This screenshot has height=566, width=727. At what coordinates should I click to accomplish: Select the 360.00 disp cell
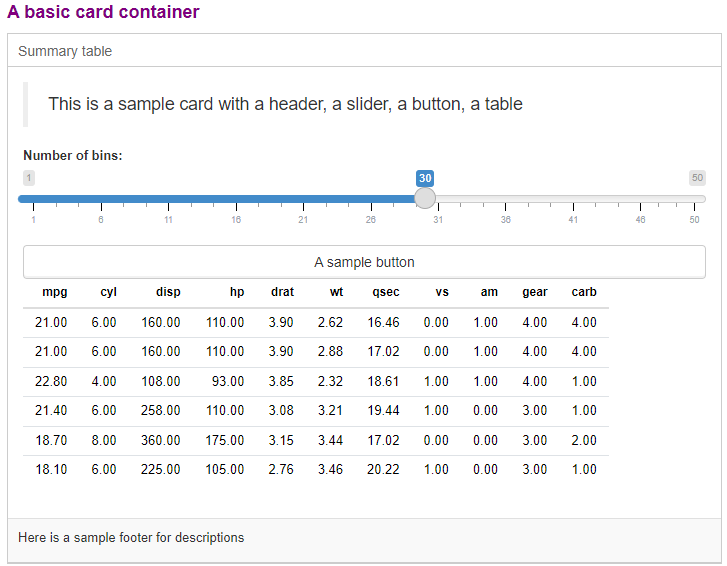click(160, 440)
